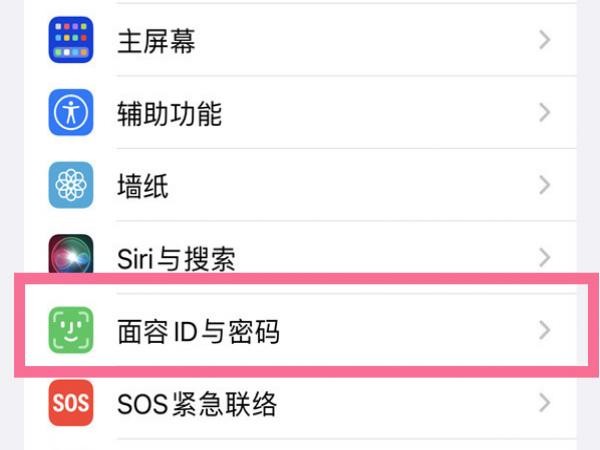Open 面容 ID与密码 text label
Image resolution: width=600 pixels, height=450 pixels.
(x=199, y=332)
